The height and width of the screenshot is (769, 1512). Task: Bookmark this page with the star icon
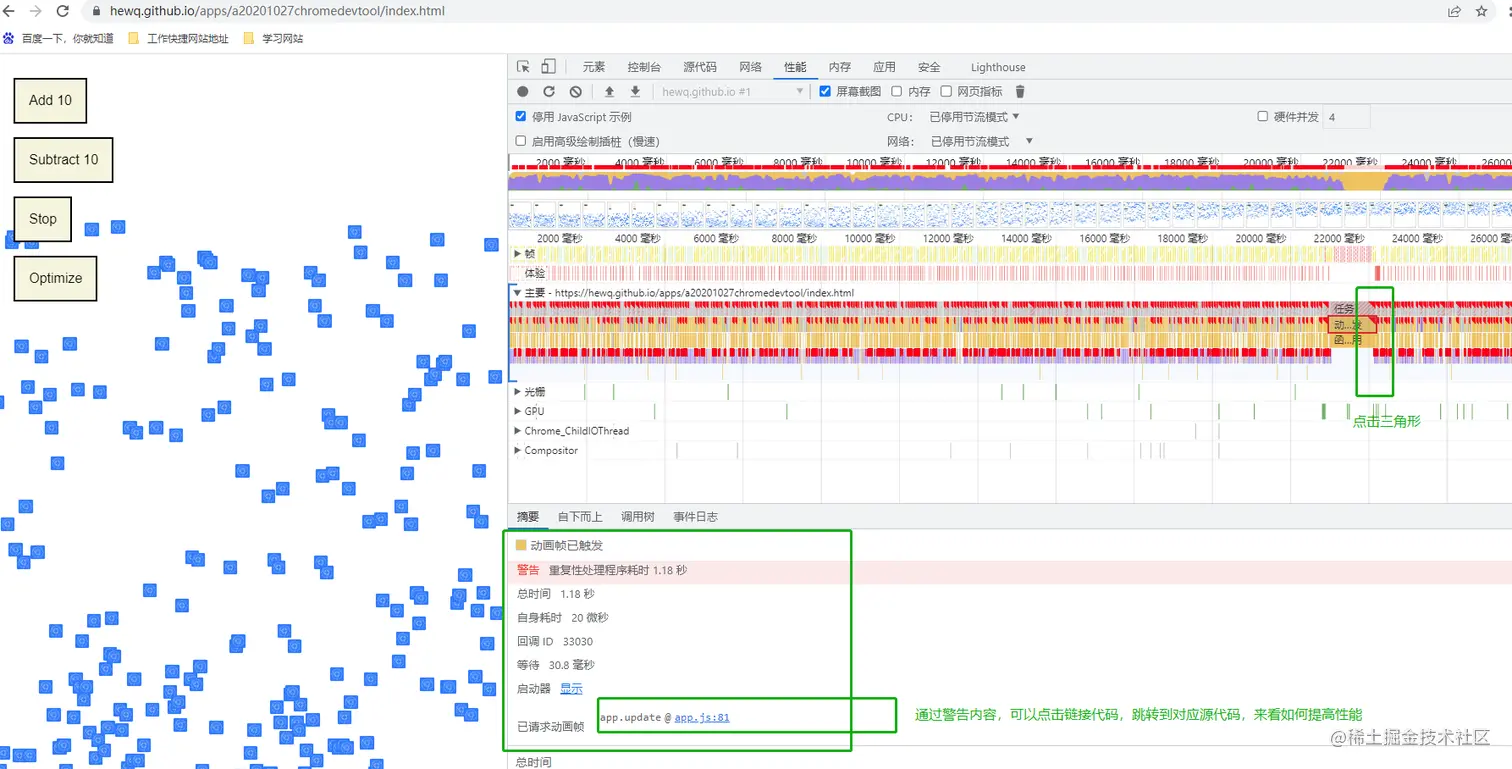1482,12
